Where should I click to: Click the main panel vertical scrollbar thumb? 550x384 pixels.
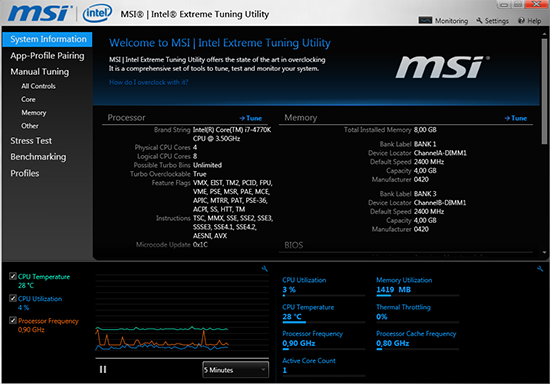click(x=544, y=91)
